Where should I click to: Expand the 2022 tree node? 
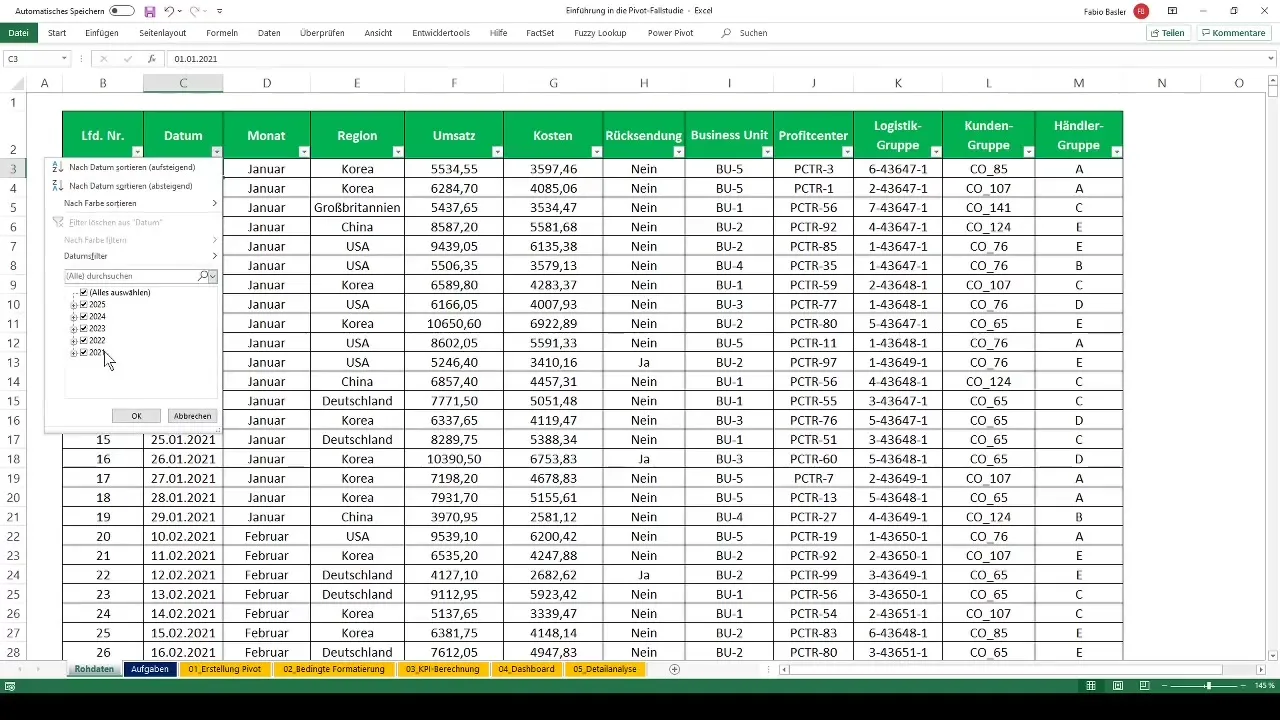point(73,341)
